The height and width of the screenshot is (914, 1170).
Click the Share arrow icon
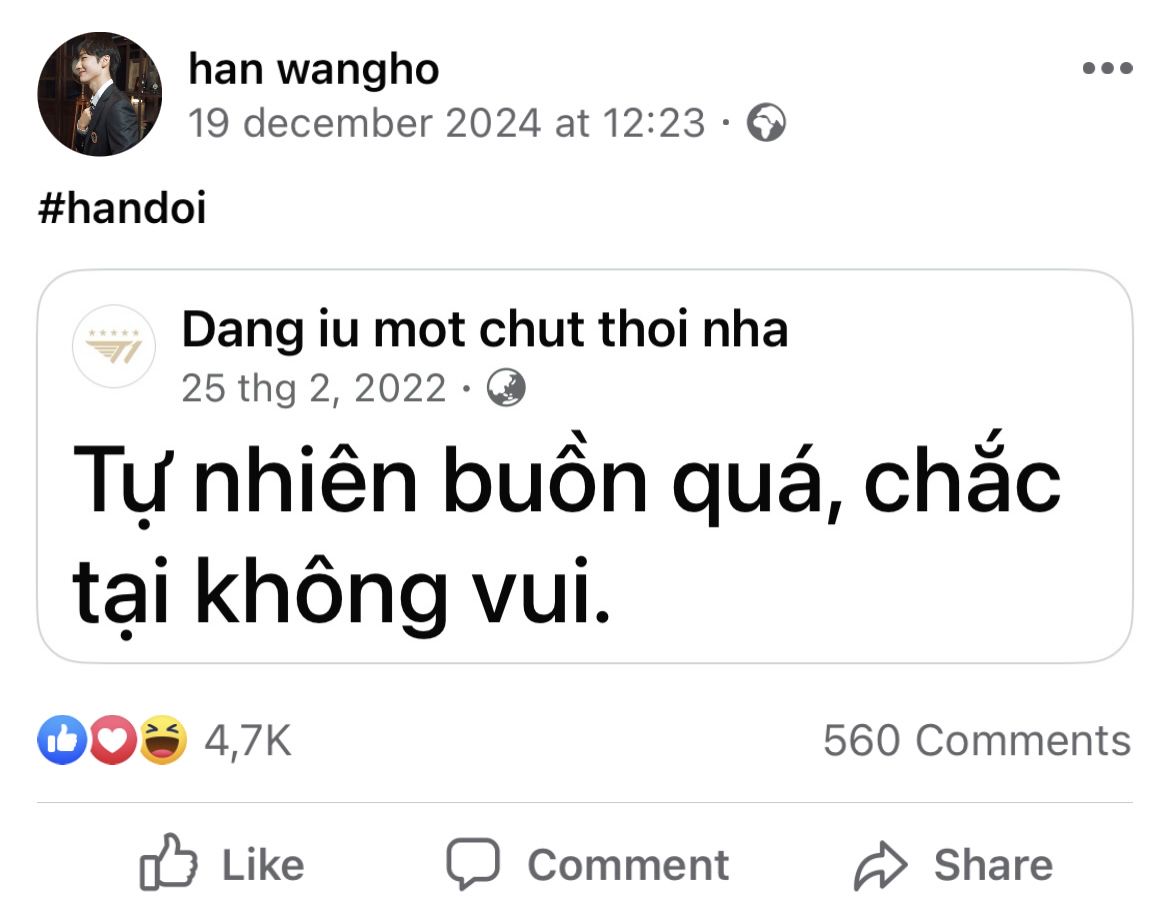coord(880,865)
